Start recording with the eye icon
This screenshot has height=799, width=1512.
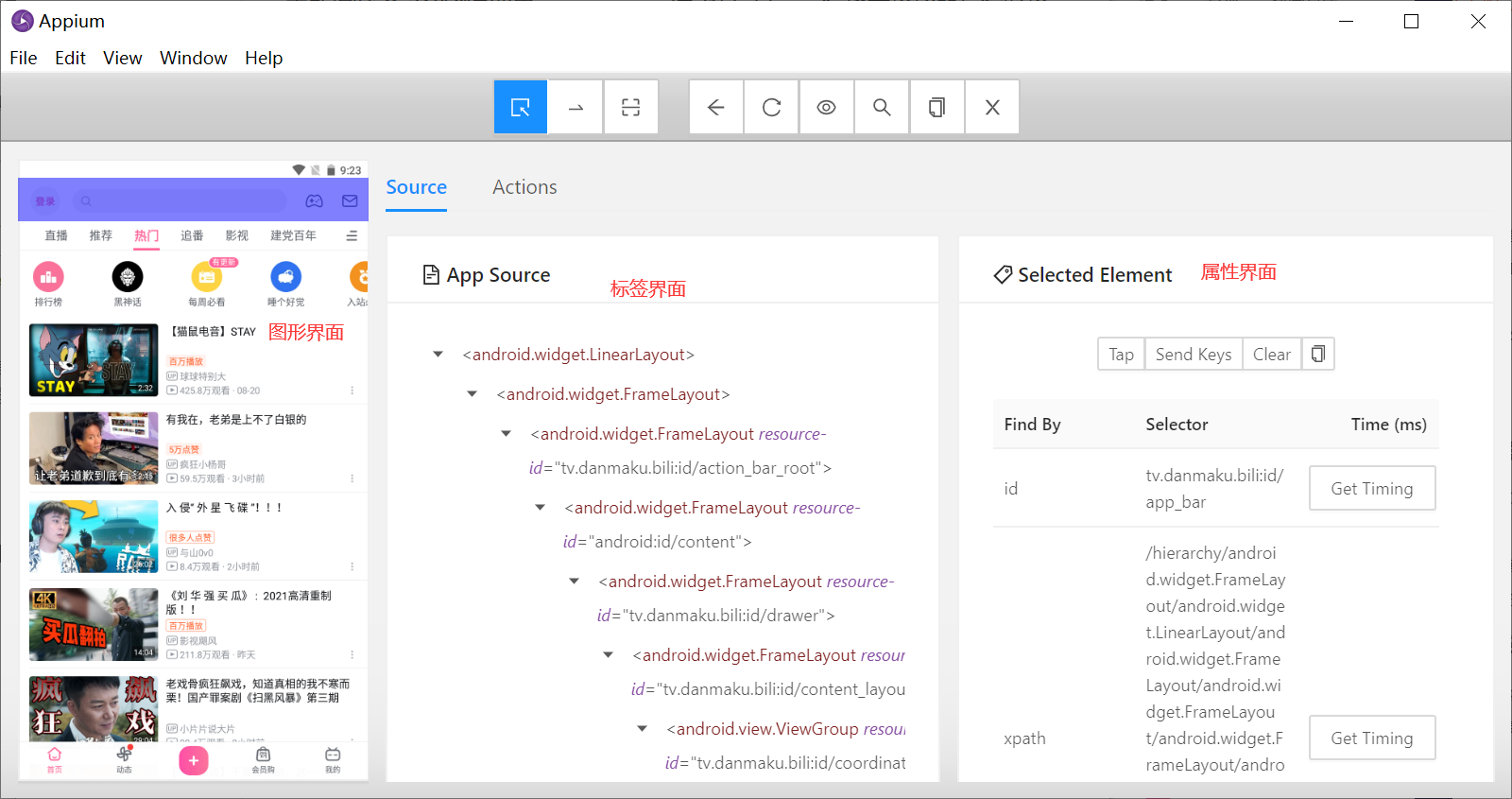pos(826,107)
